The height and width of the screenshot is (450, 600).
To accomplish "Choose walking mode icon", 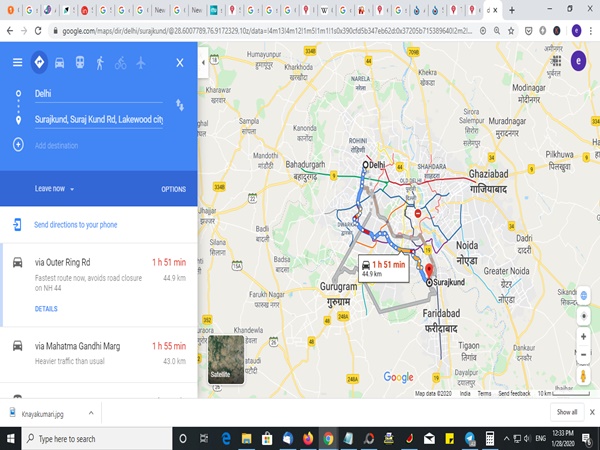I will [100, 63].
